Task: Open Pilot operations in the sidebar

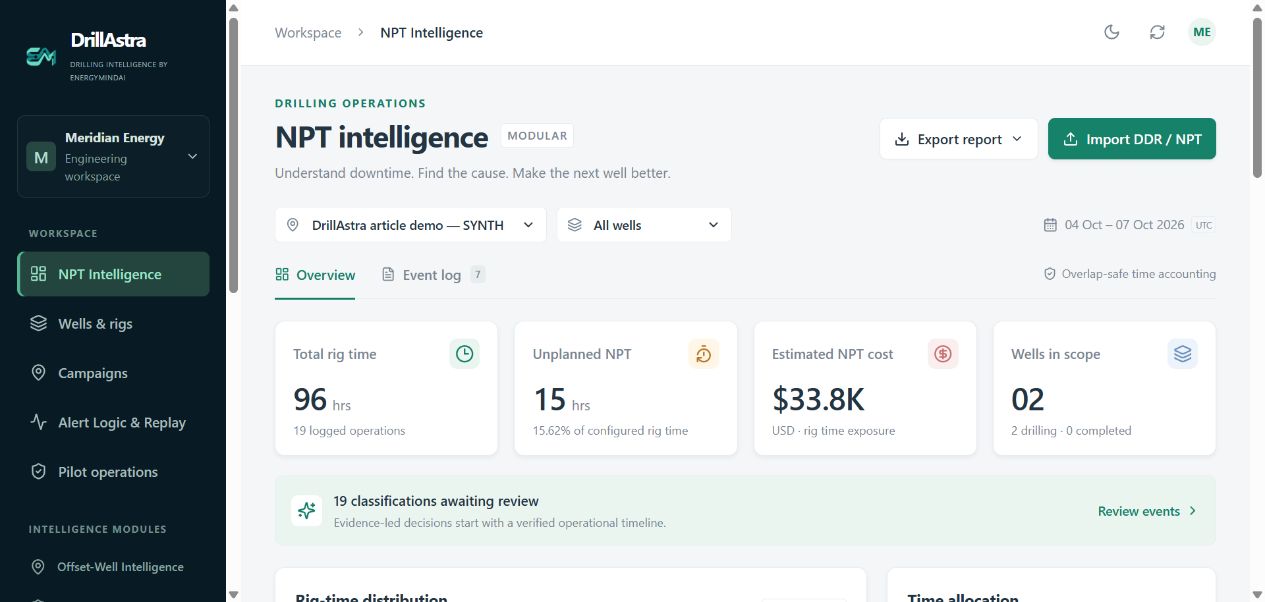Action: (113, 472)
